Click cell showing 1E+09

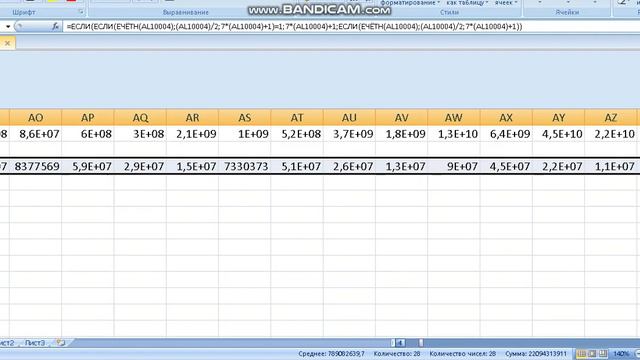click(x=244, y=134)
